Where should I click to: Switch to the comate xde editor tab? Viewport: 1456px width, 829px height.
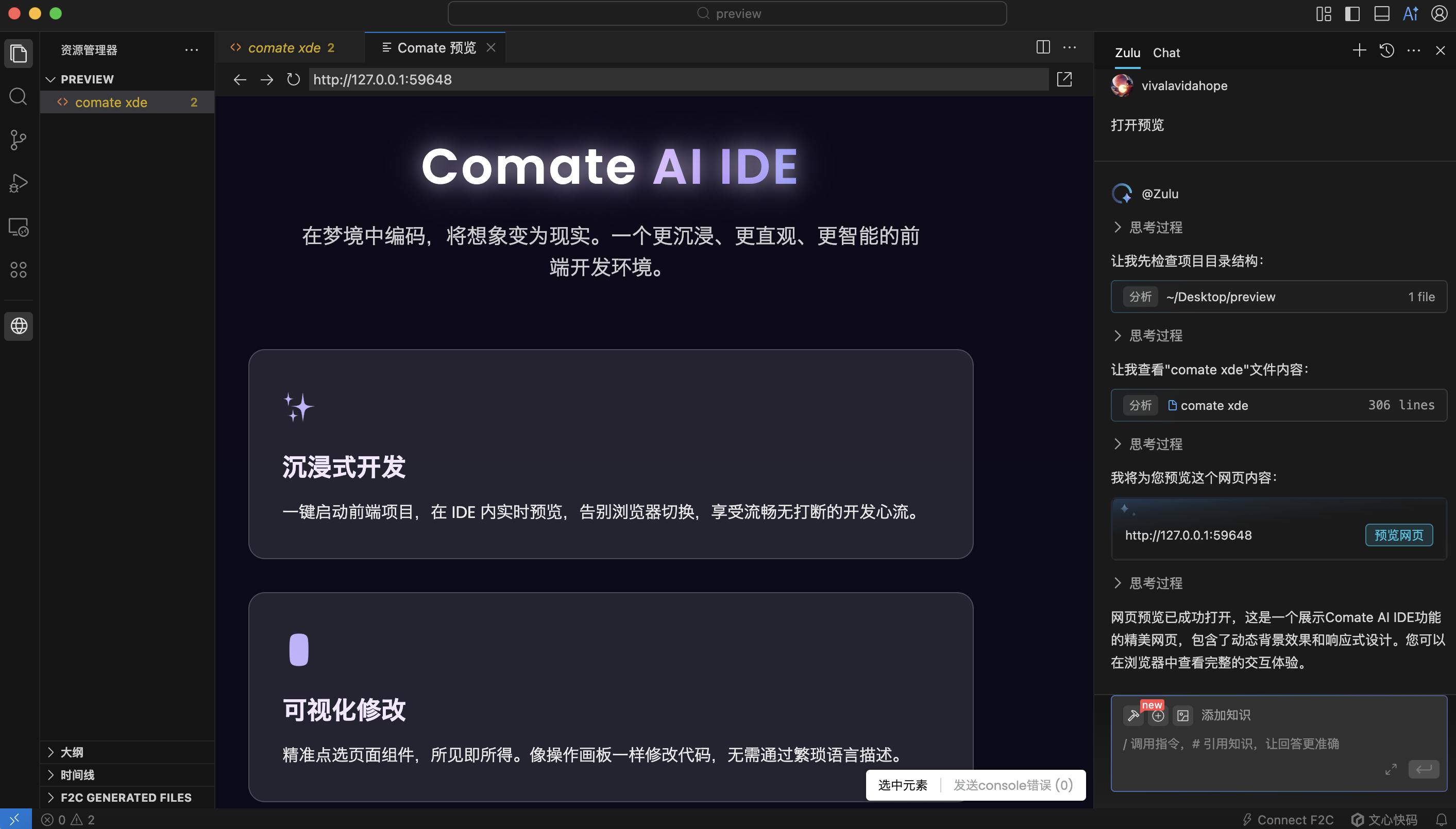(290, 48)
